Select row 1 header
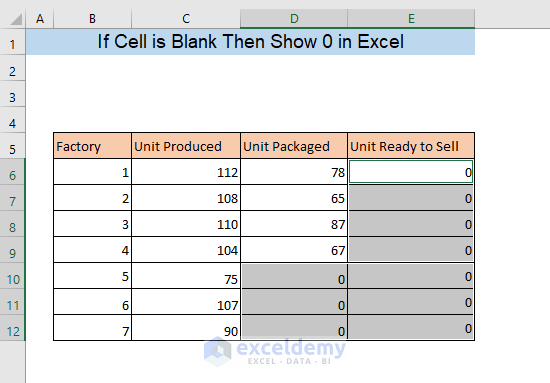The height and width of the screenshot is (383, 550). pos(13,42)
